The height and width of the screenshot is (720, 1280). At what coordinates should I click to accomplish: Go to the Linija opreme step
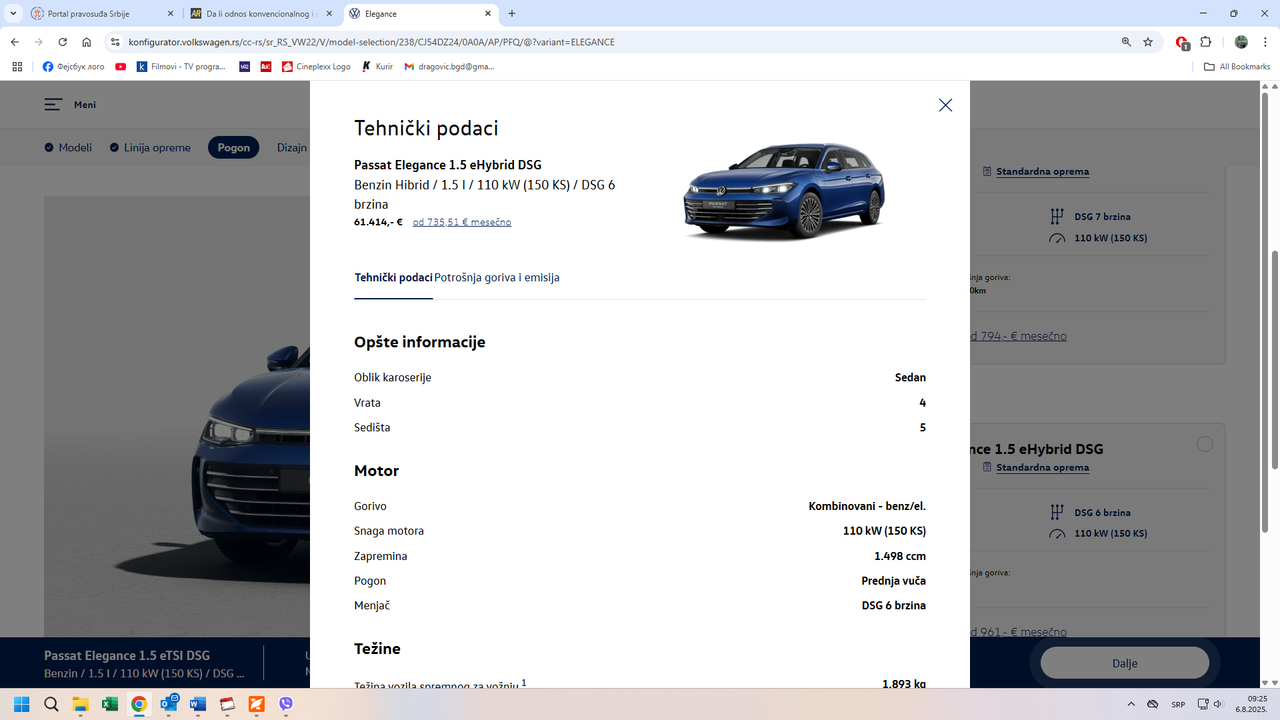[150, 147]
